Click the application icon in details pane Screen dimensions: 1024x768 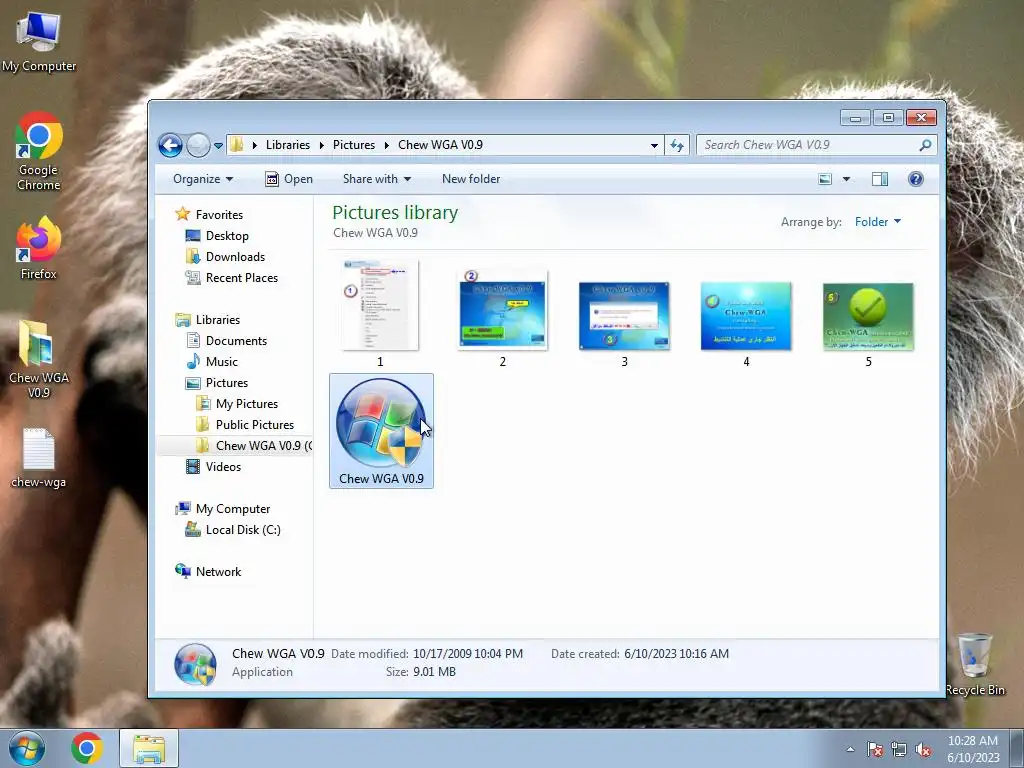tap(195, 664)
